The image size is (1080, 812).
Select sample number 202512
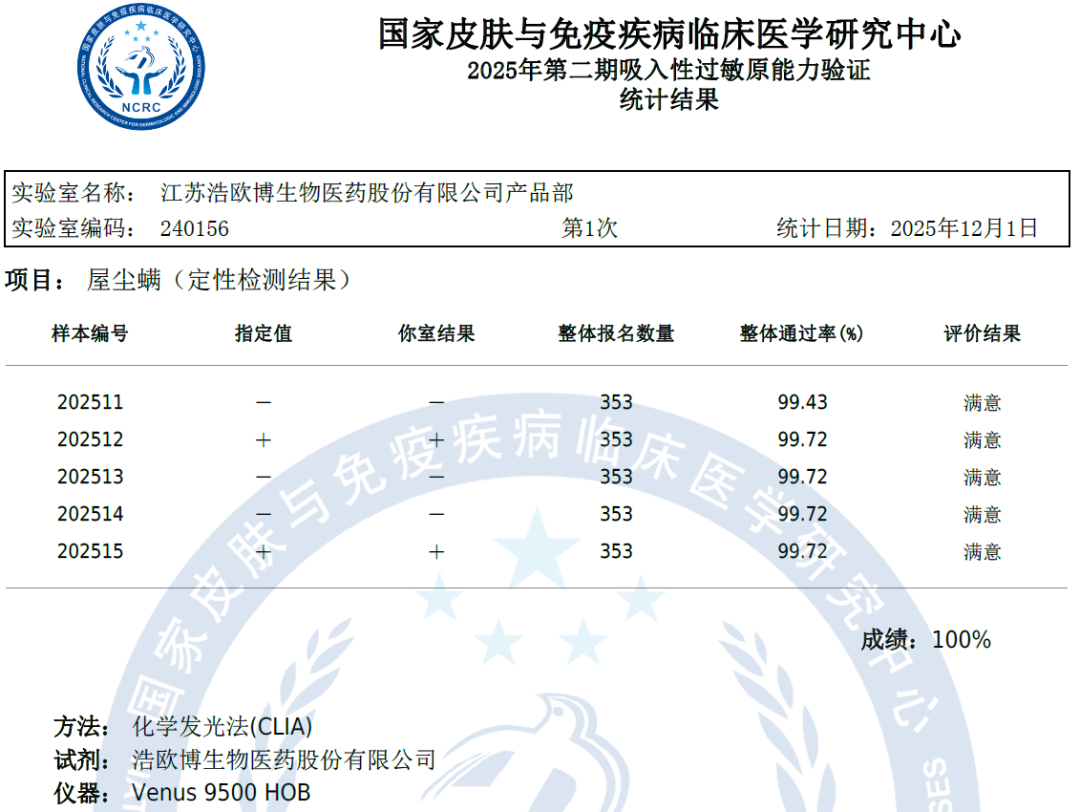click(x=90, y=439)
